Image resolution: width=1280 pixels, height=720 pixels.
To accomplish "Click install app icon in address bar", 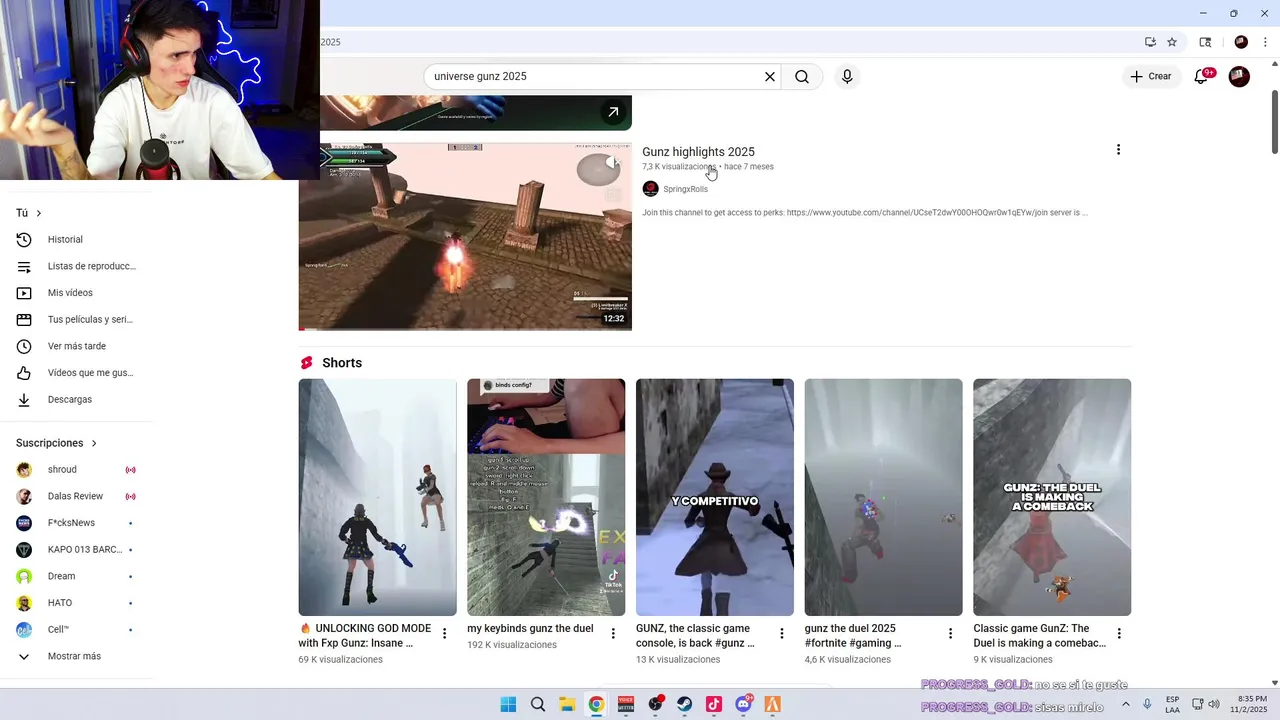I will tap(1150, 42).
